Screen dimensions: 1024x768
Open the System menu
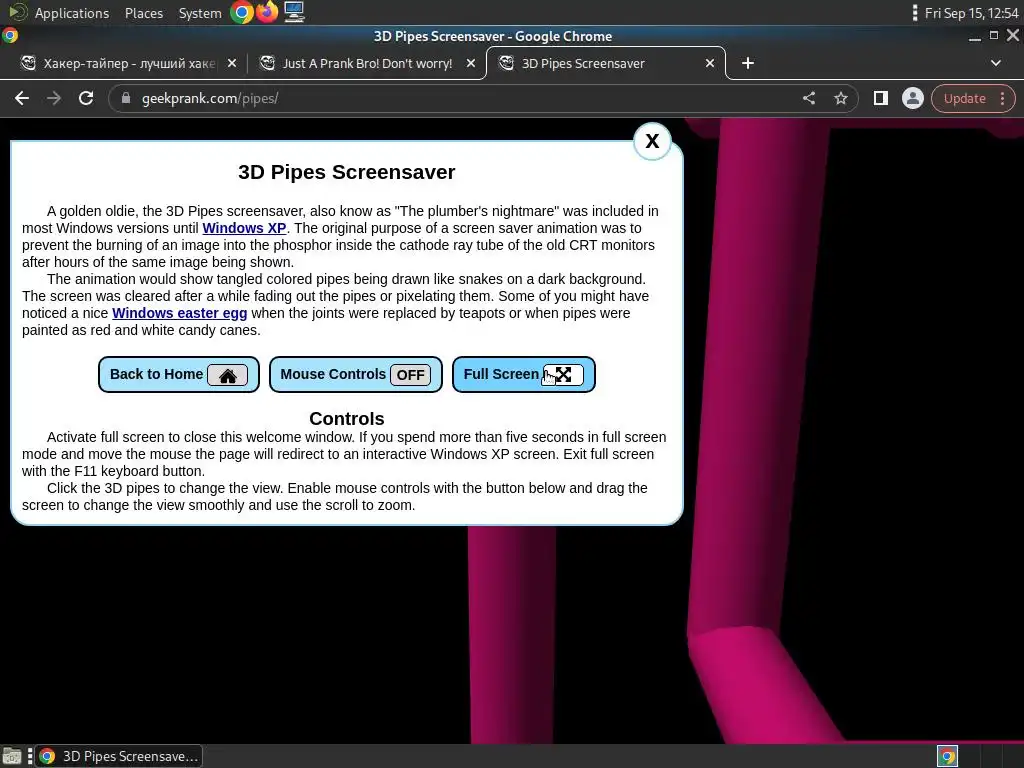[x=200, y=13]
